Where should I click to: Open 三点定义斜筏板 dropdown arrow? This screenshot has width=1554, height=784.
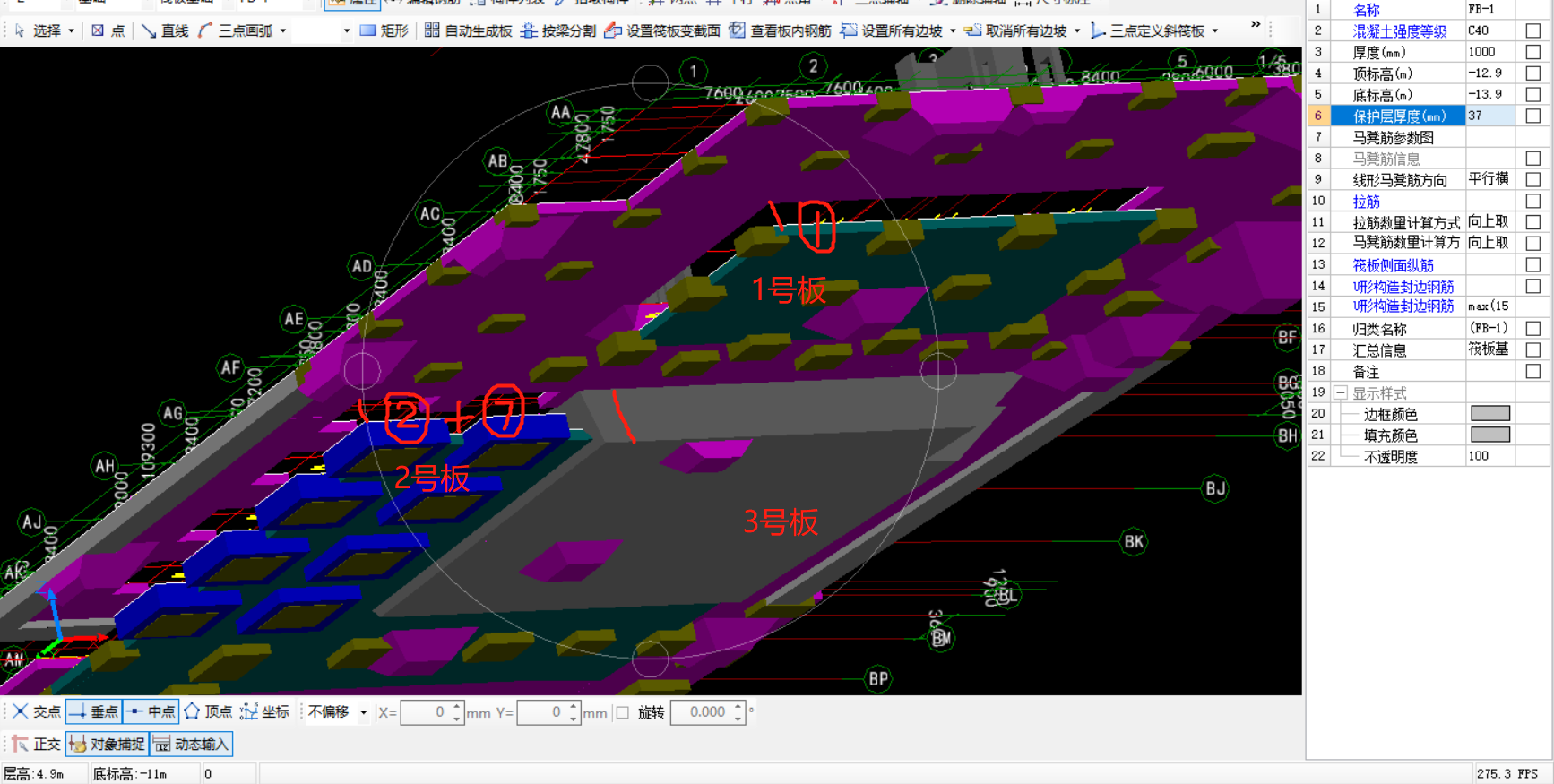1214,30
